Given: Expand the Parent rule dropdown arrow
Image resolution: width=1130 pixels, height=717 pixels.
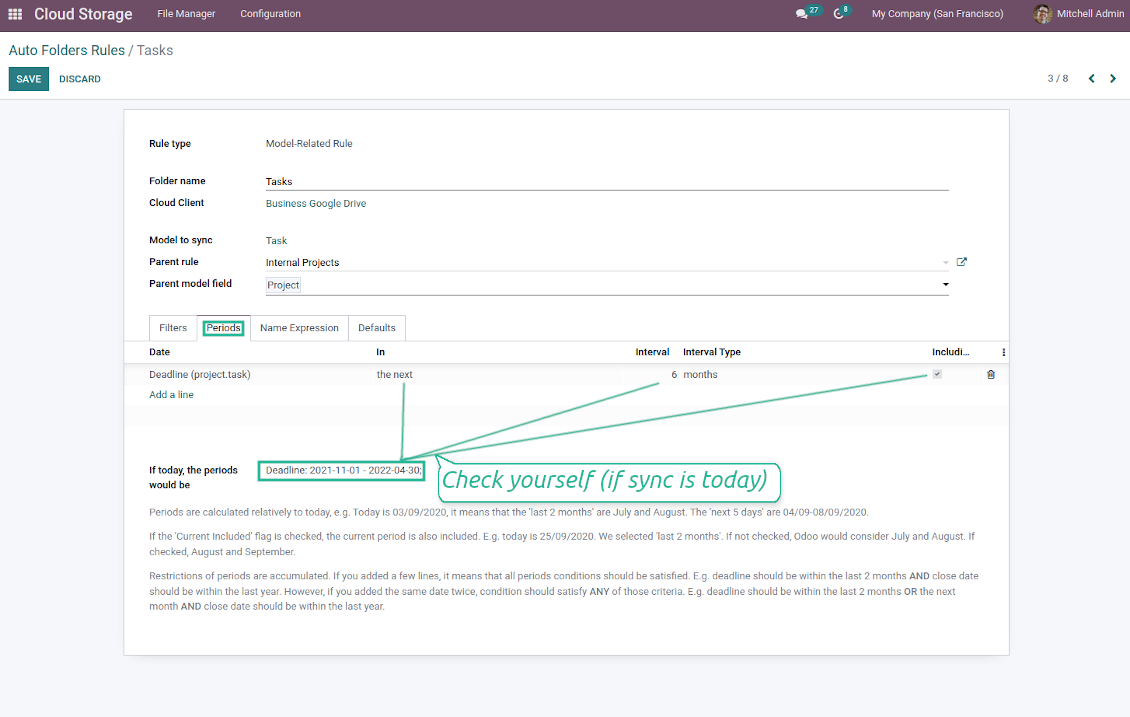Looking at the screenshot, I should (x=945, y=263).
